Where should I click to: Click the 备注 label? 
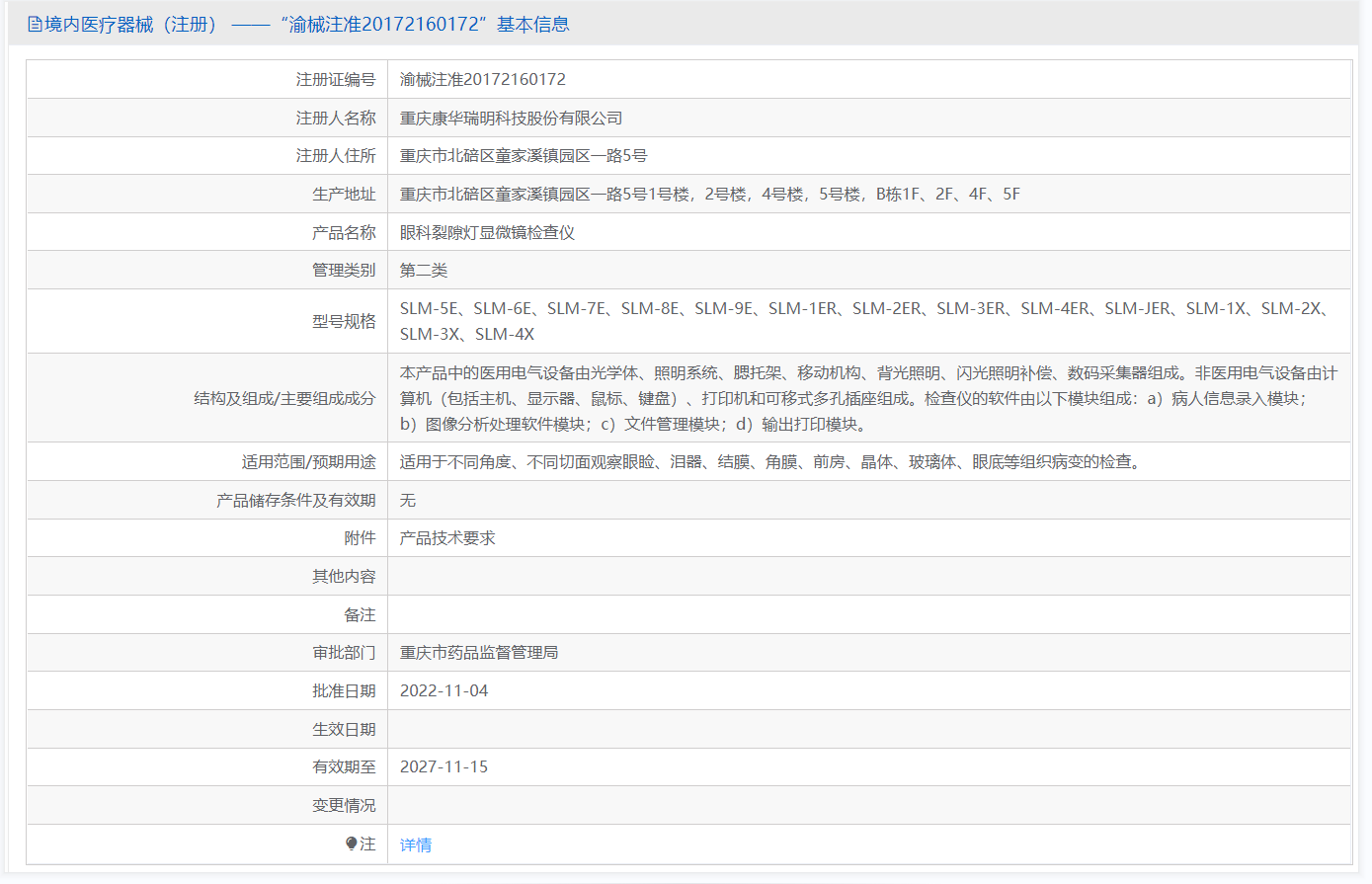[360, 614]
